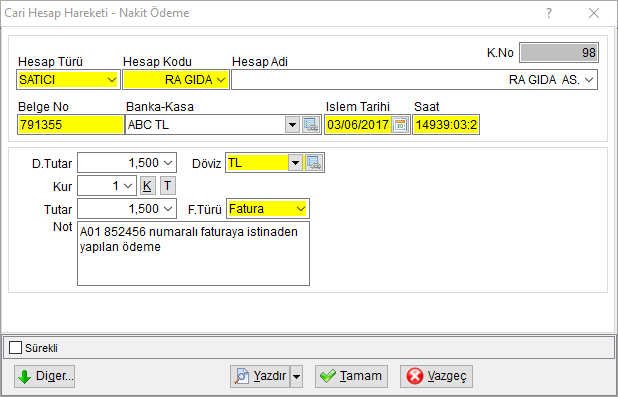This screenshot has height=397, width=618.
Task: Click the Saat time field
Action: pos(446,125)
